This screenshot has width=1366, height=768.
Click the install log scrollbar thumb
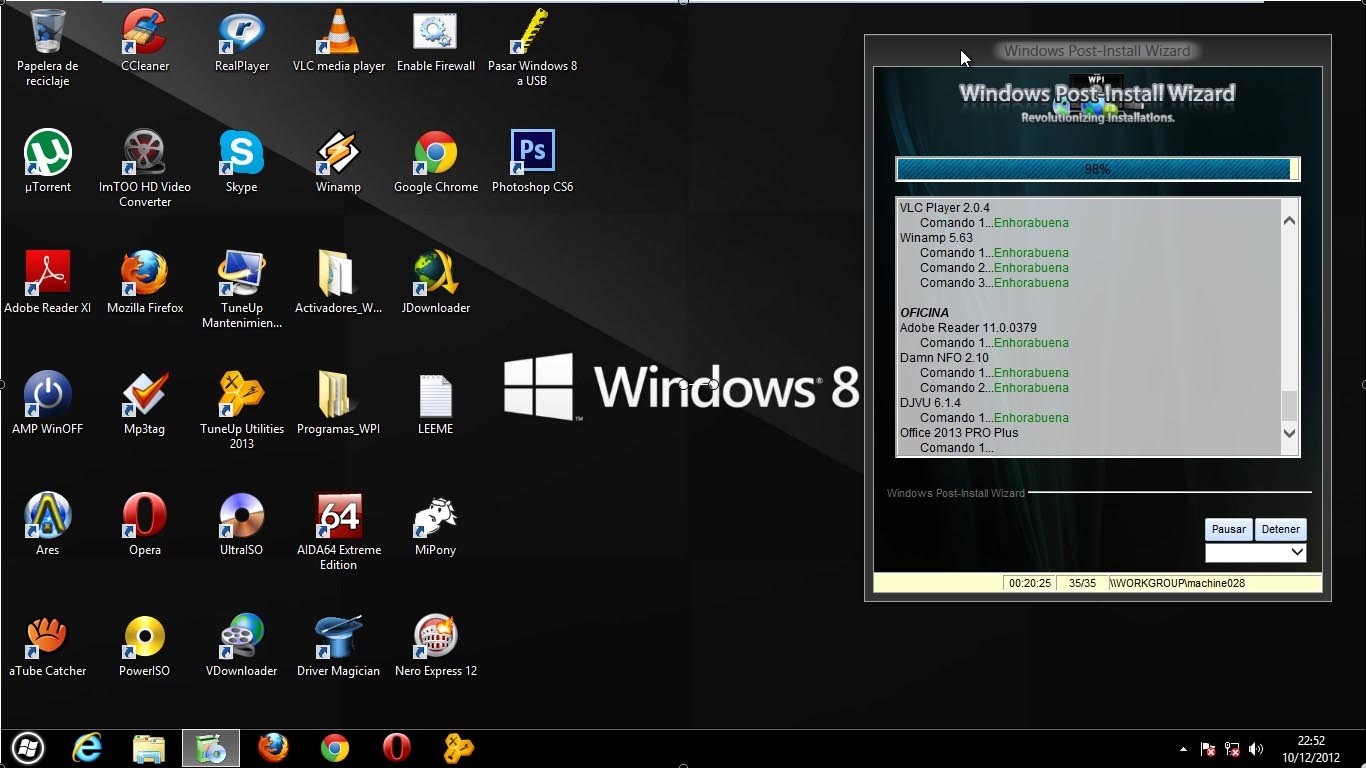[x=1289, y=405]
